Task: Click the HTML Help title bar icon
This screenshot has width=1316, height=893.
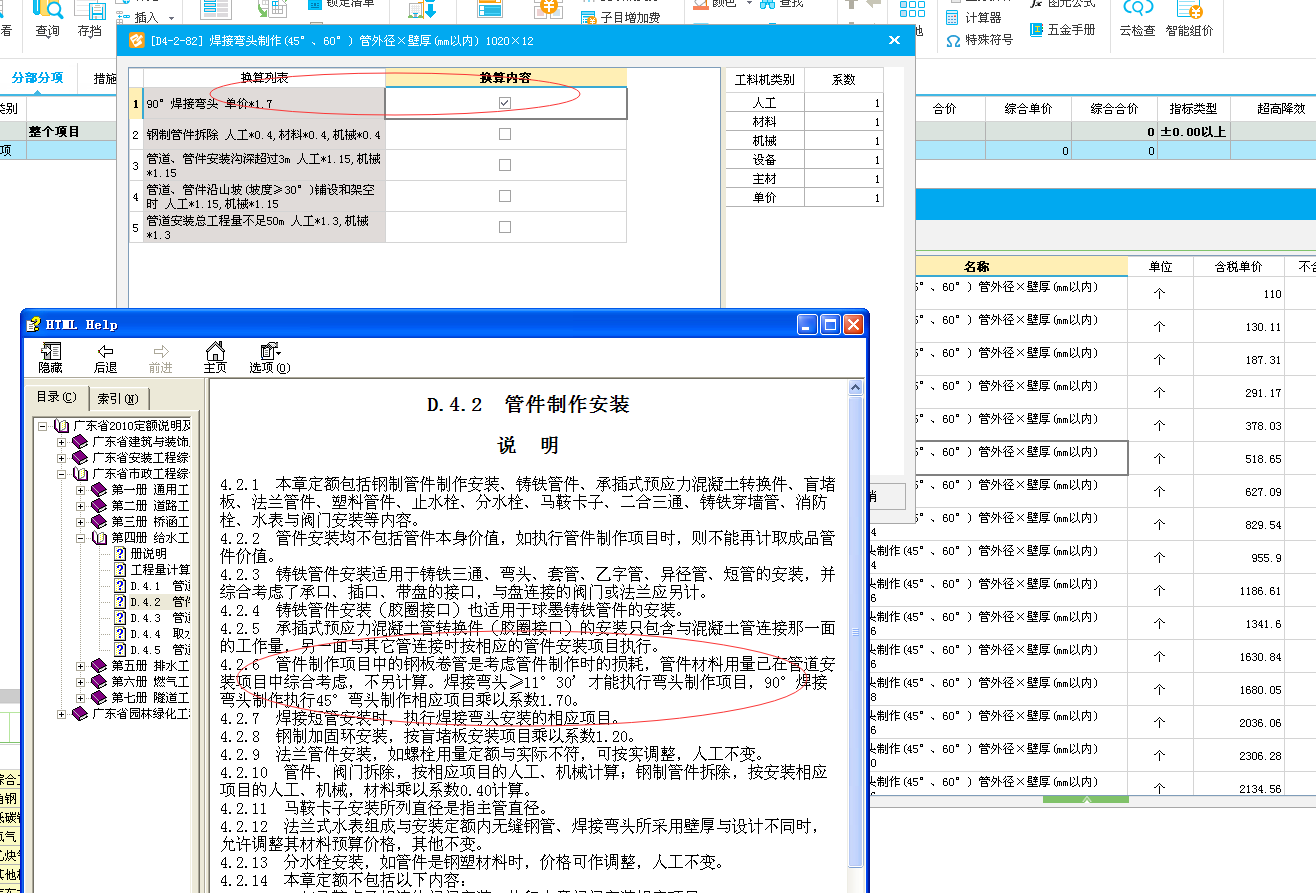Action: [x=33, y=324]
